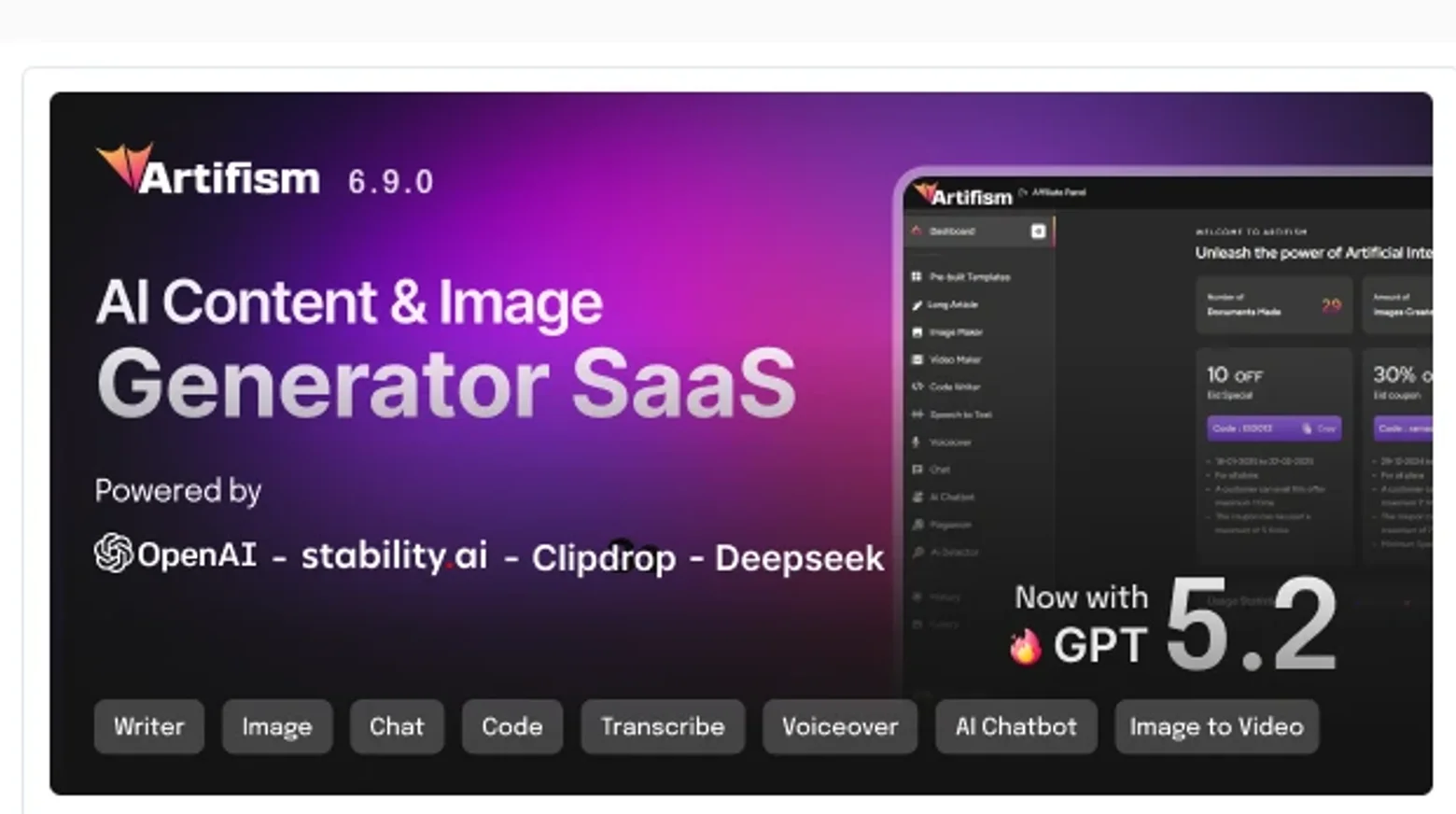
Task: Open Voiceover in the preview sidebar
Action: [950, 442]
